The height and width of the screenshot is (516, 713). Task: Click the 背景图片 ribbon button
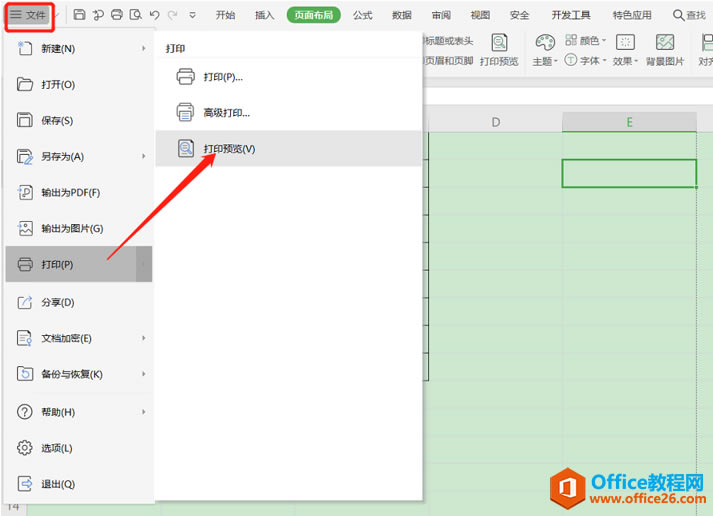click(665, 50)
